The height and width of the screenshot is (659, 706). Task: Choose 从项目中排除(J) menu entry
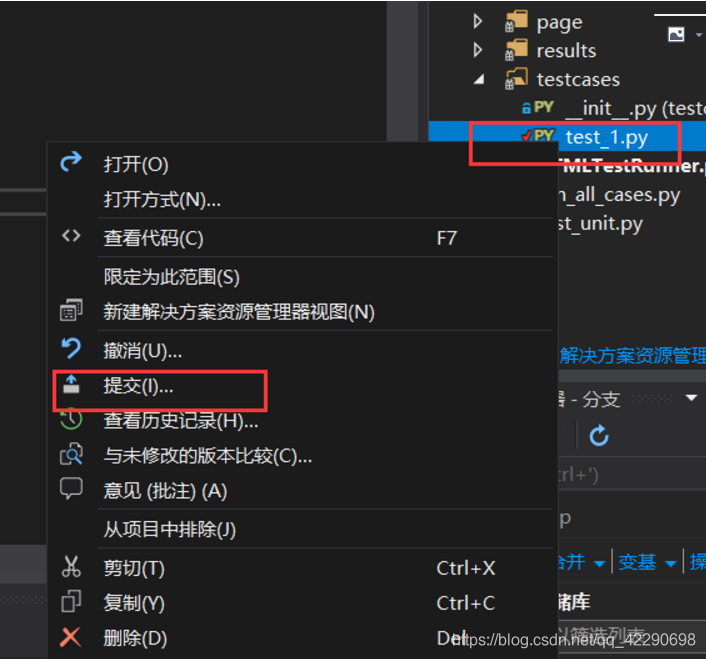pos(170,529)
